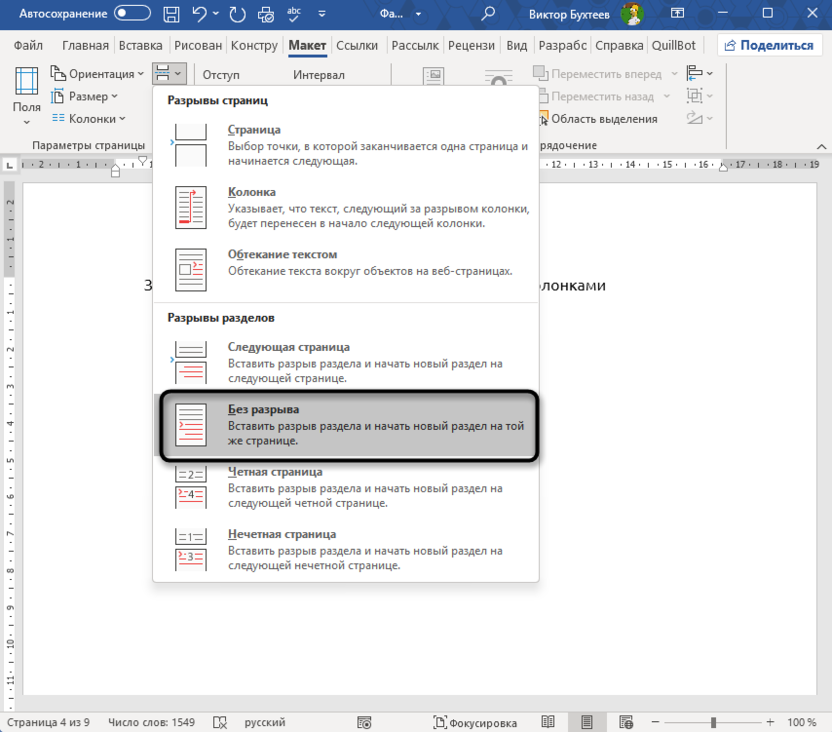Click the Колонка break thumbnail icon
Viewport: 832px width, 732px height.
(190, 207)
